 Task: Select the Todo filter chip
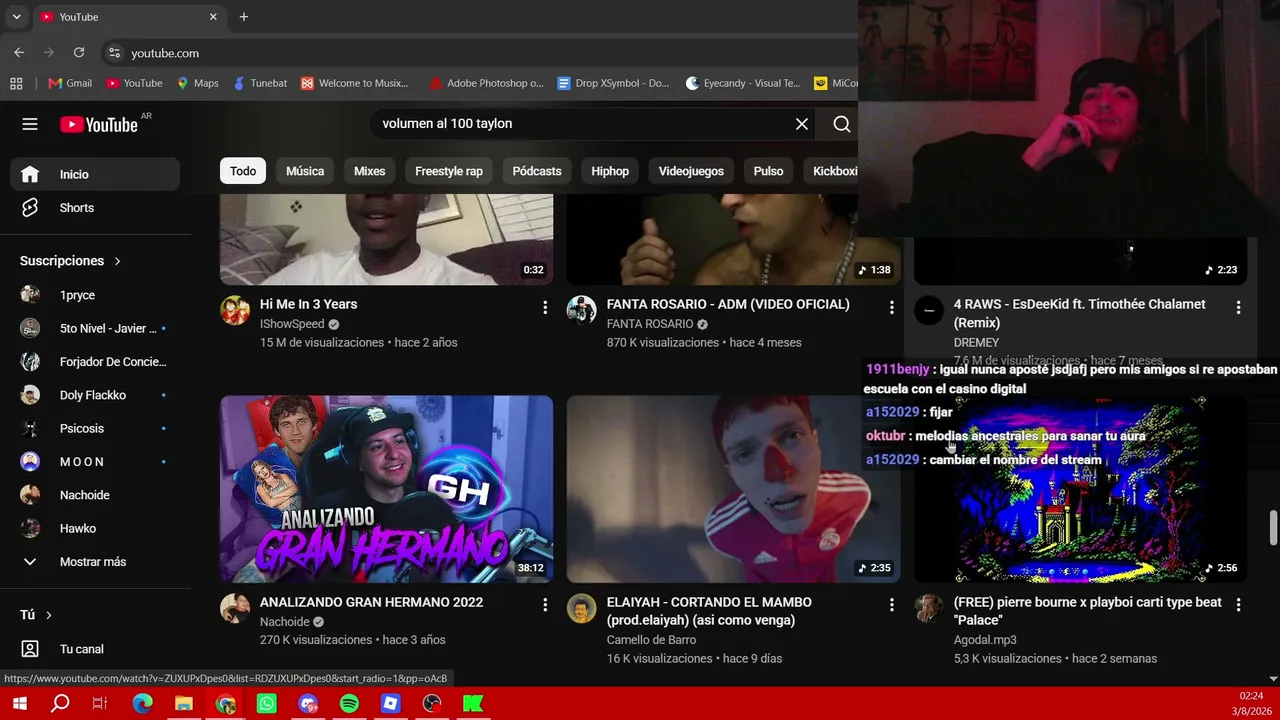(x=243, y=171)
